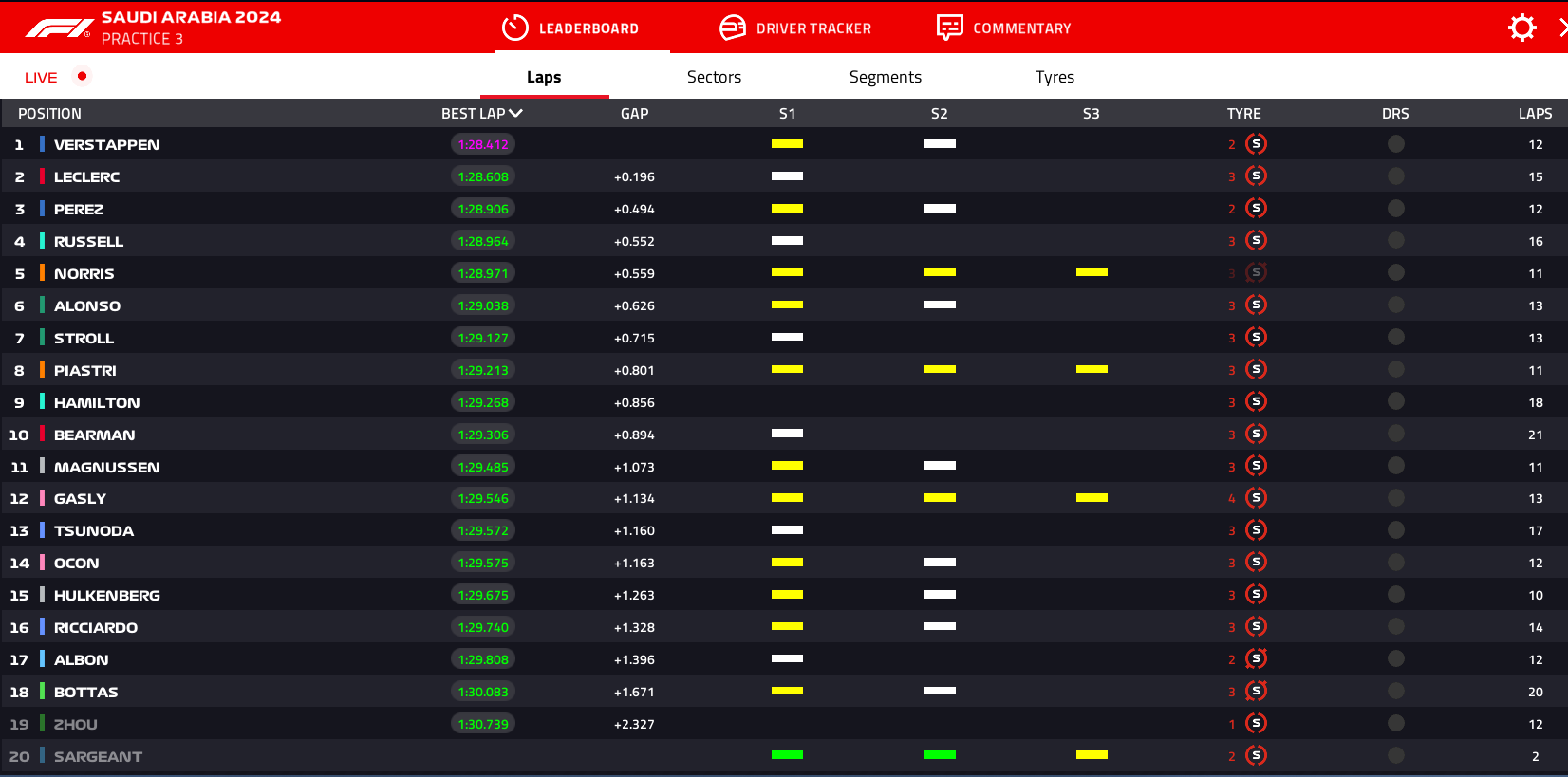Click Russell's DRS indicator

pyautogui.click(x=1395, y=241)
